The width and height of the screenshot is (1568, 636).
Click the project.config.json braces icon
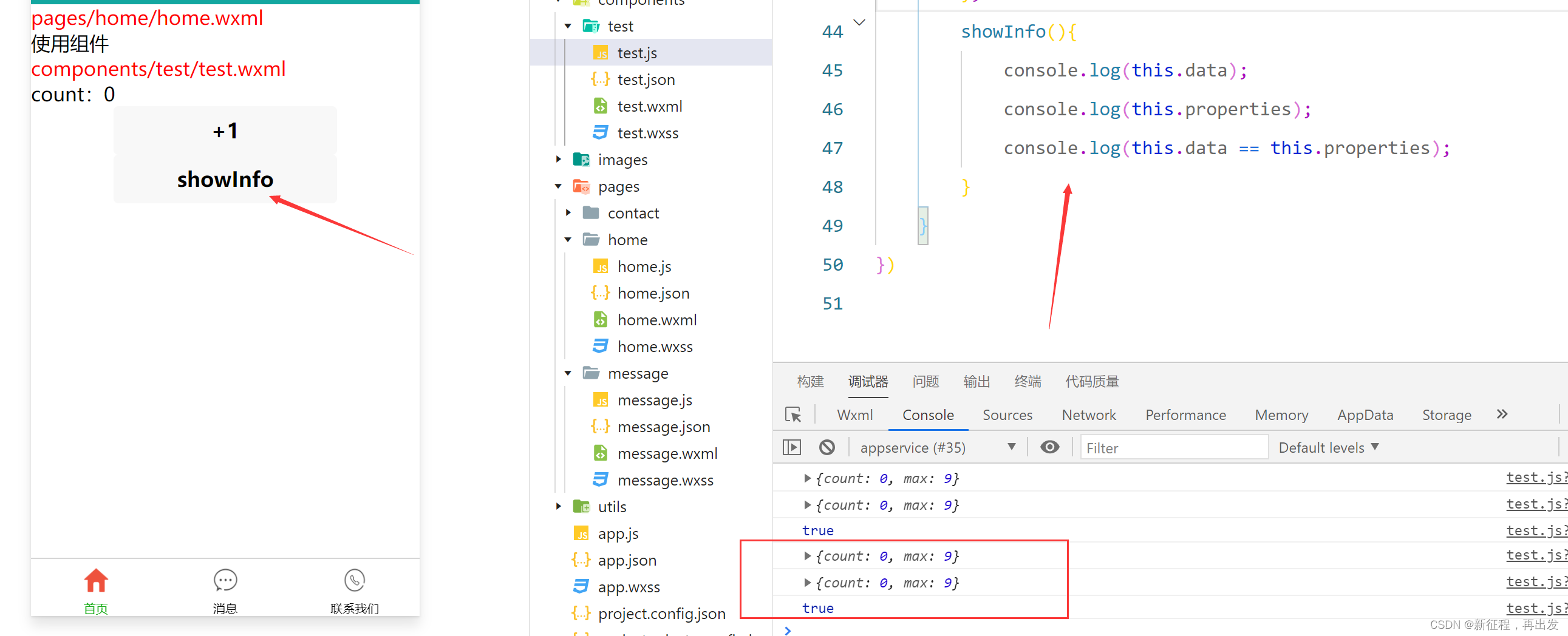(581, 614)
